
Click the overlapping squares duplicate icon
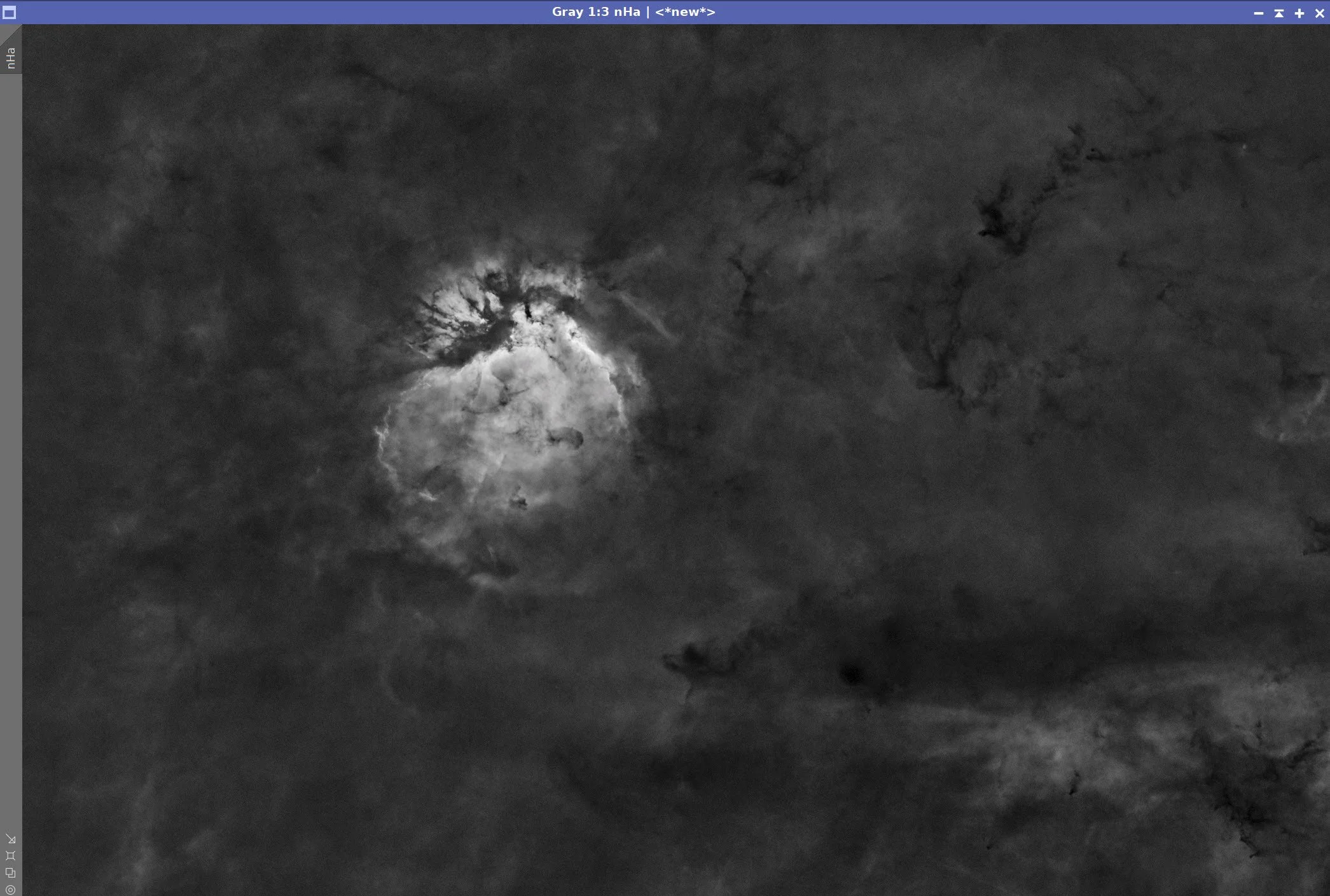tap(11, 873)
